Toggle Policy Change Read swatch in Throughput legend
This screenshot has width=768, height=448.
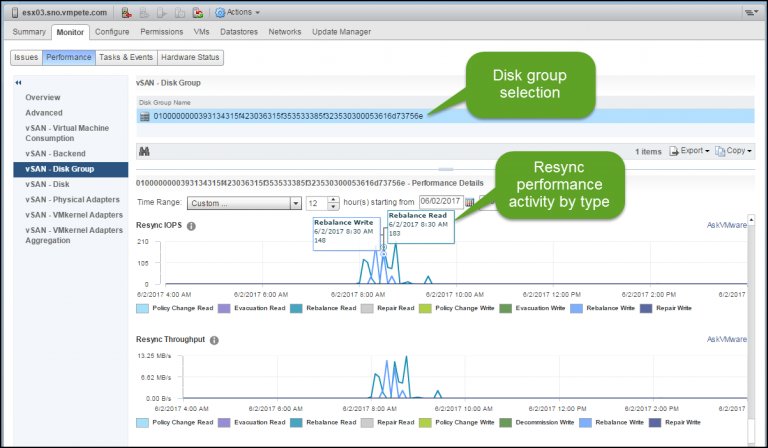point(143,423)
